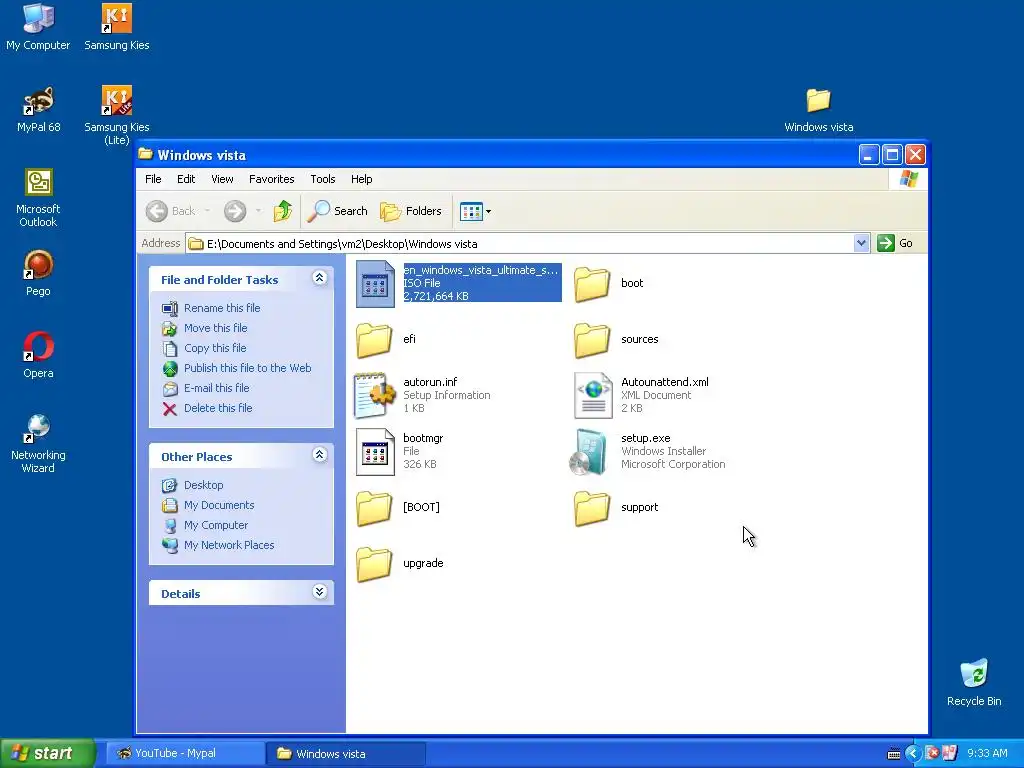
Task: Open the Help menu
Action: (x=361, y=179)
